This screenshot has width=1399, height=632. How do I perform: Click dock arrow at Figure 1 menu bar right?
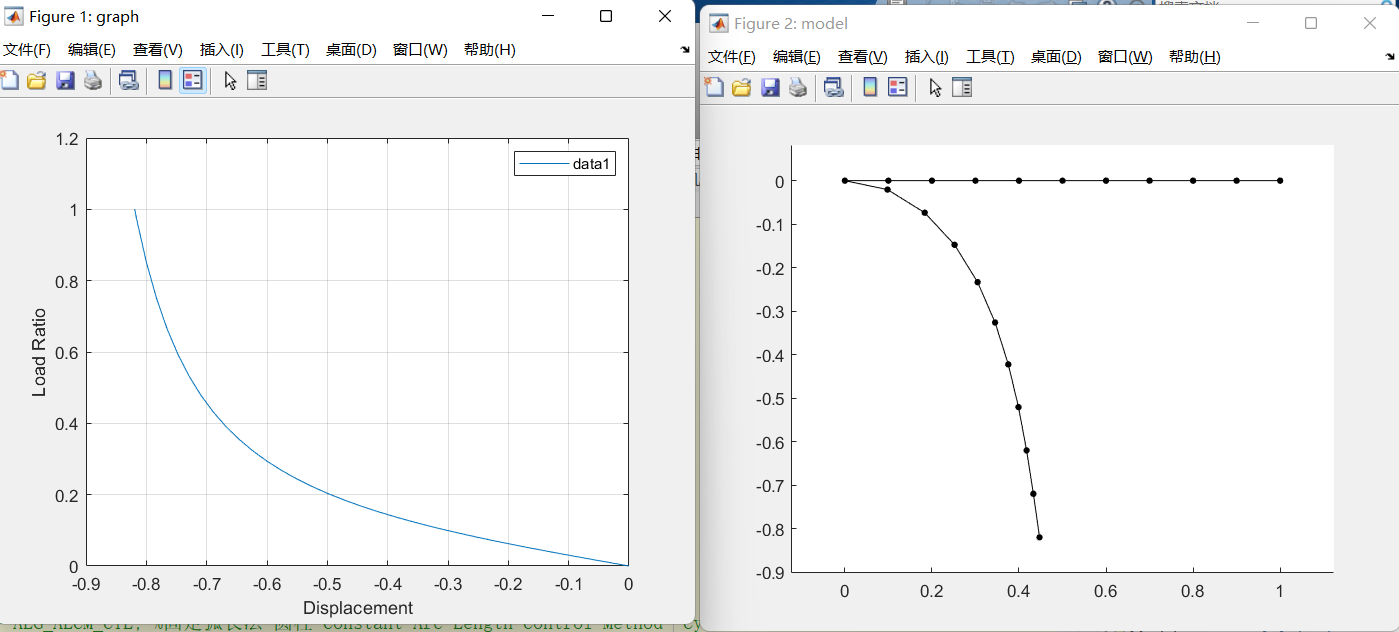(685, 50)
